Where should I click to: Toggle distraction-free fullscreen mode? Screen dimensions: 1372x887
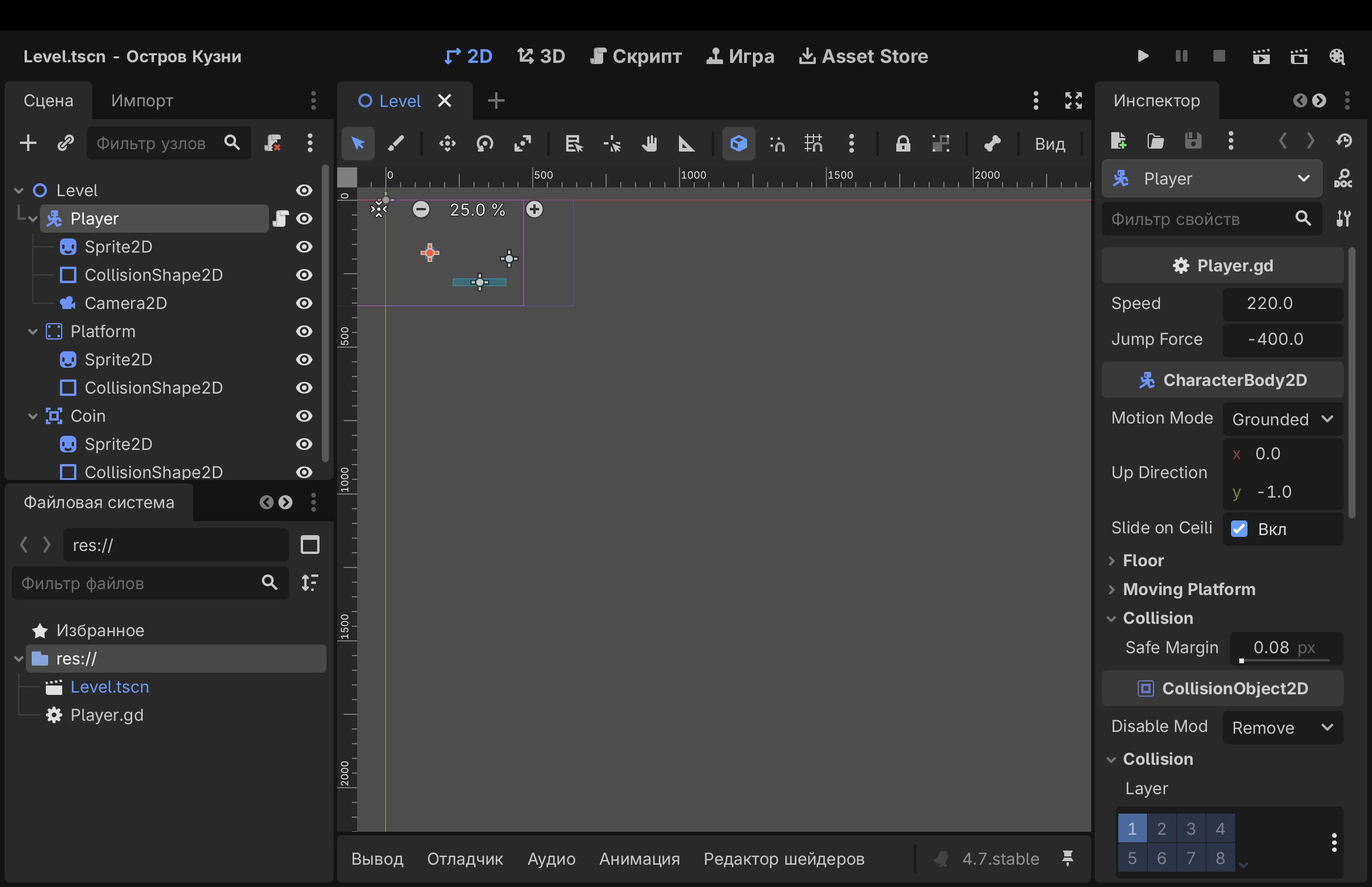1074,100
